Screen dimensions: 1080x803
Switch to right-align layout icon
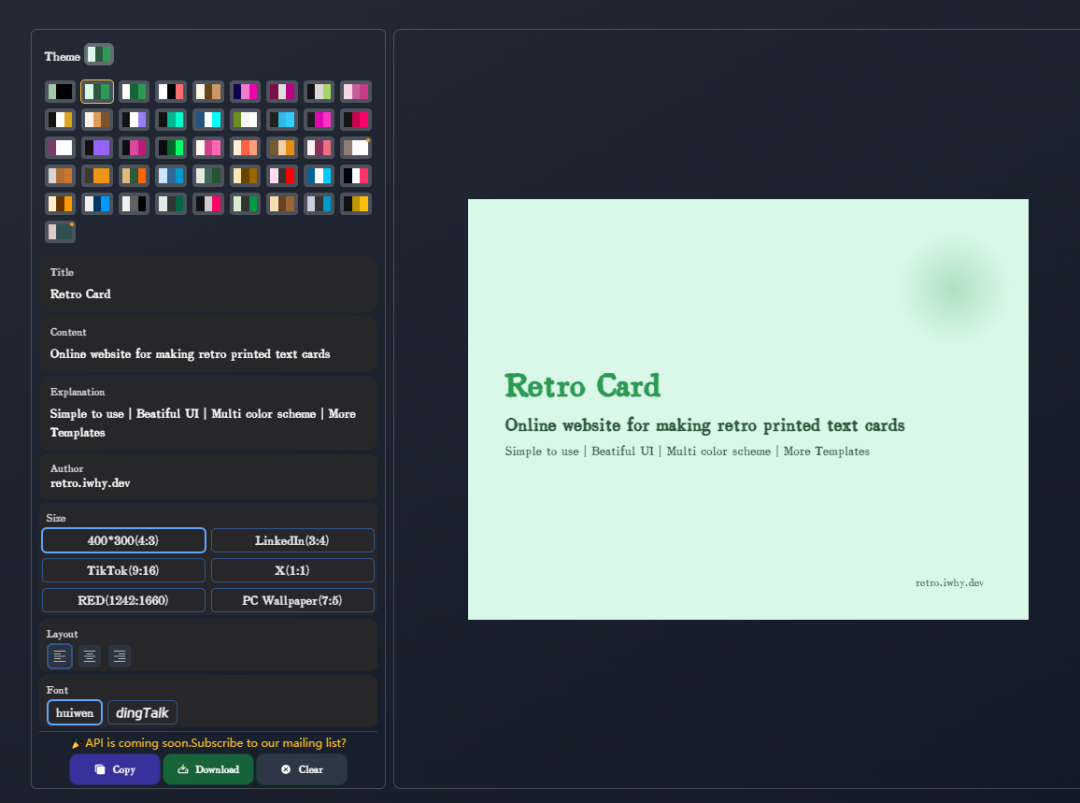click(120, 656)
